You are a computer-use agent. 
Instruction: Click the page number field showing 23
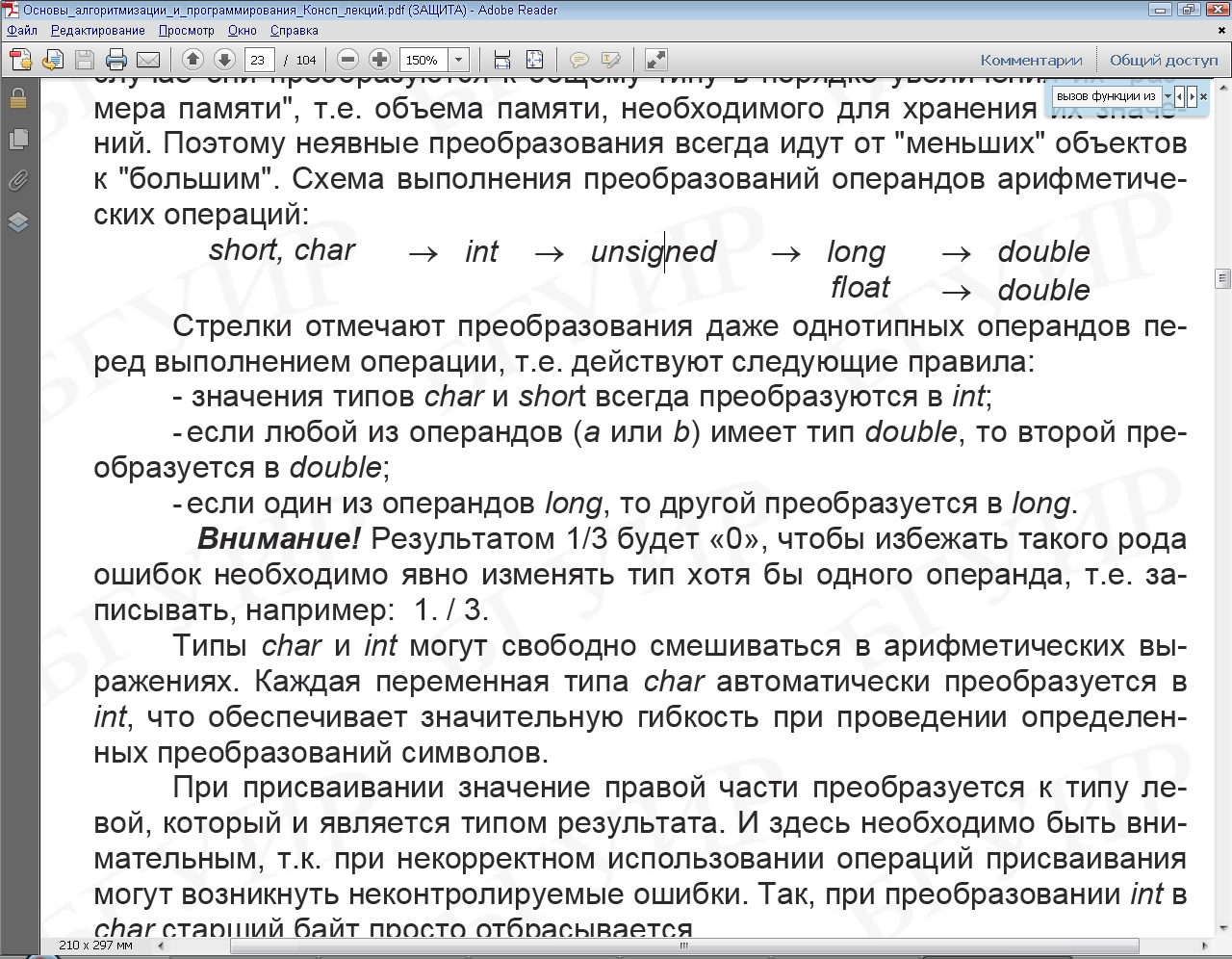259,60
